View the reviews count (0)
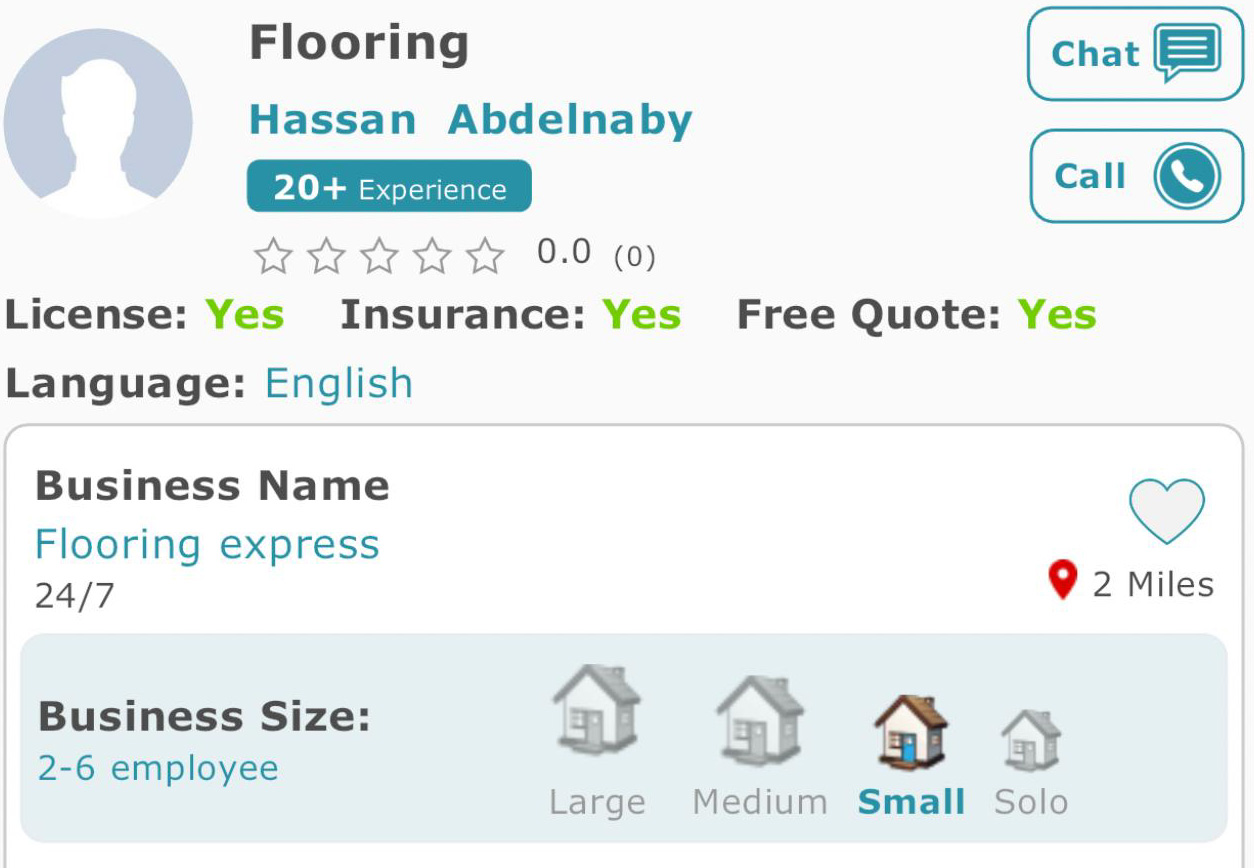 tap(634, 258)
